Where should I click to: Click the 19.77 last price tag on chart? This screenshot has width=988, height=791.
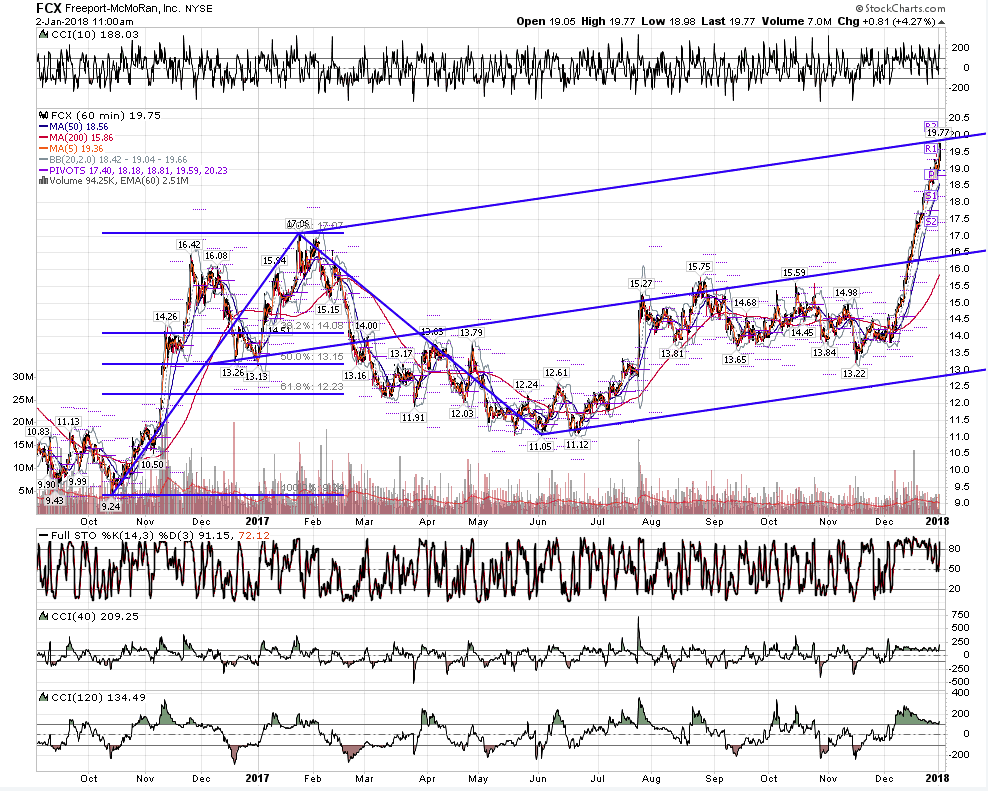(x=938, y=132)
